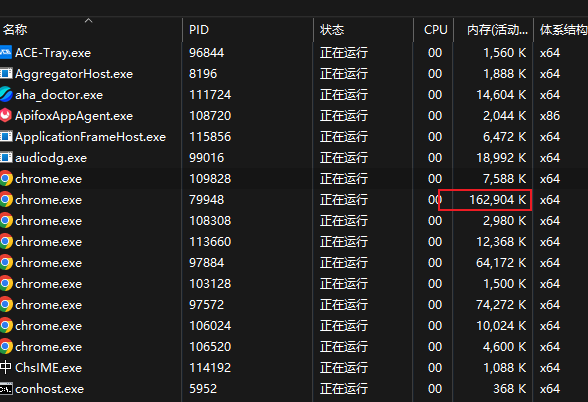Sort by the 状态 column header
Screen dimensions: 588x402
(364, 29)
